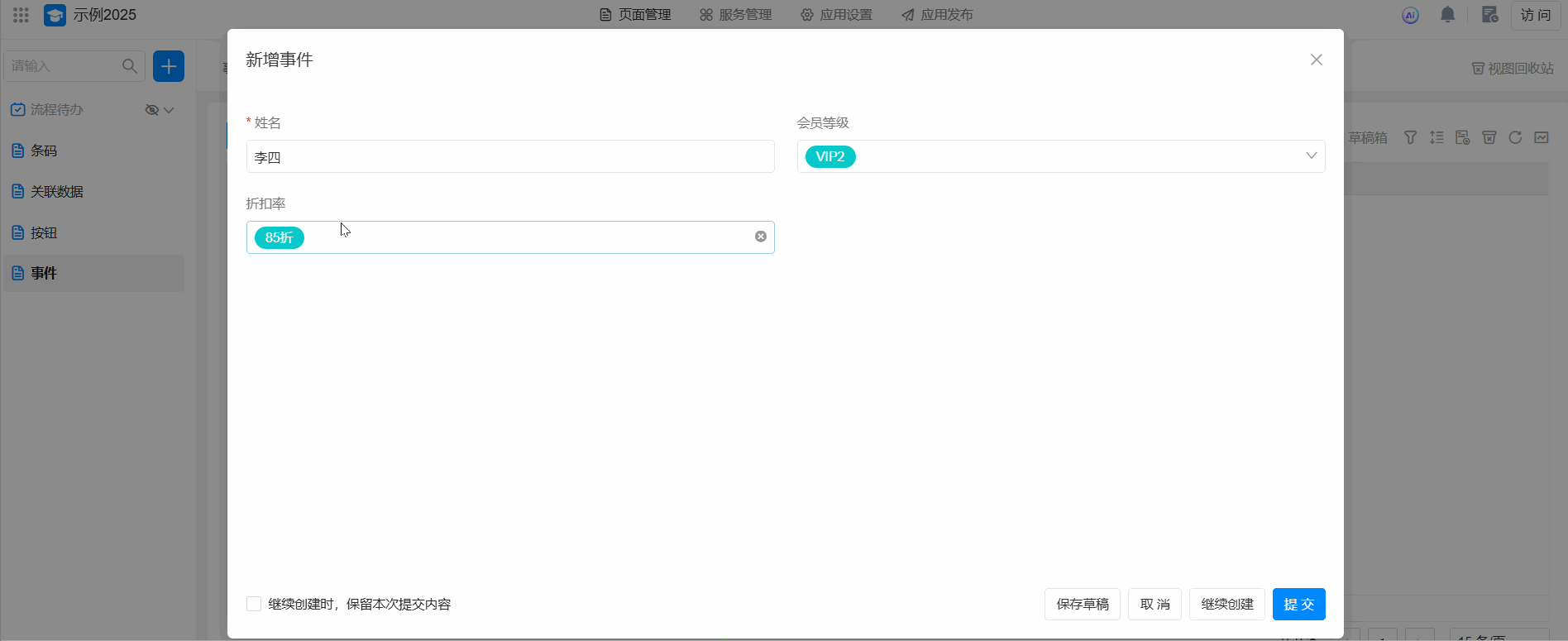
Task: Click the 保存草稿 button
Action: (x=1082, y=604)
